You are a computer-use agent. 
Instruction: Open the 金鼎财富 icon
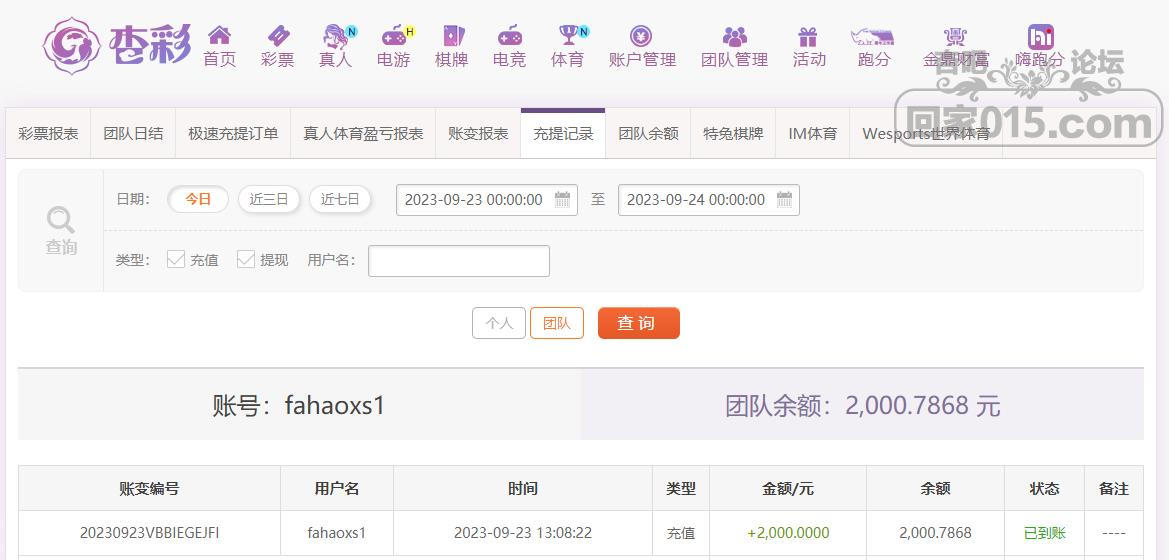955,35
